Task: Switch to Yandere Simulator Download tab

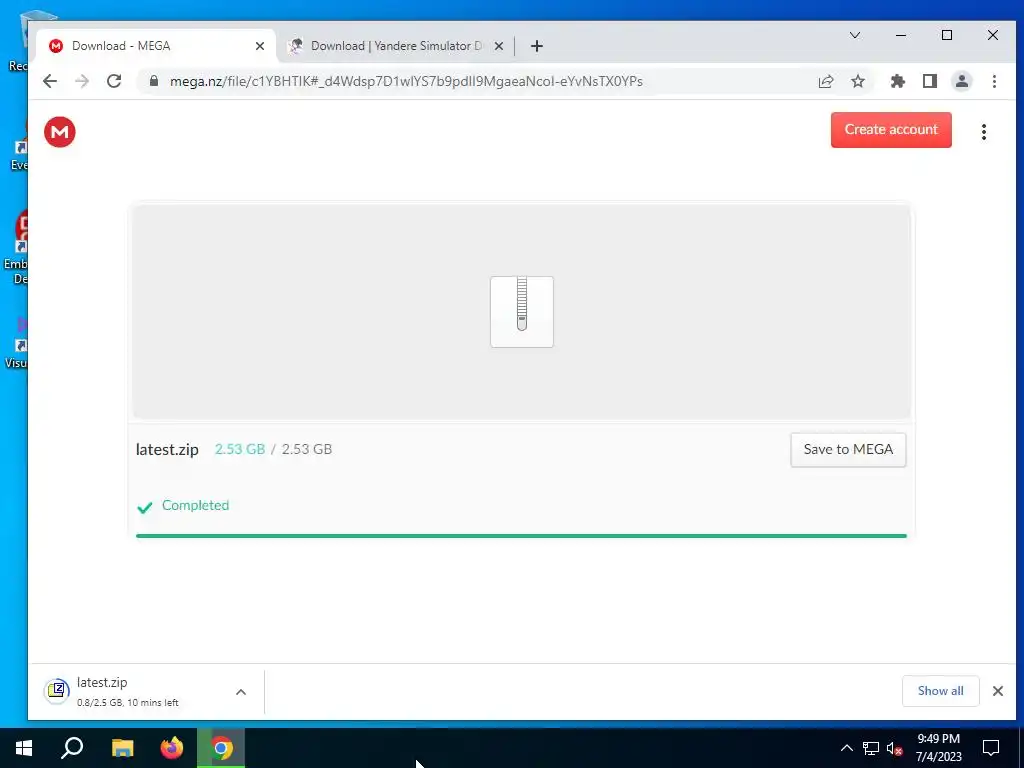Action: 395,46
